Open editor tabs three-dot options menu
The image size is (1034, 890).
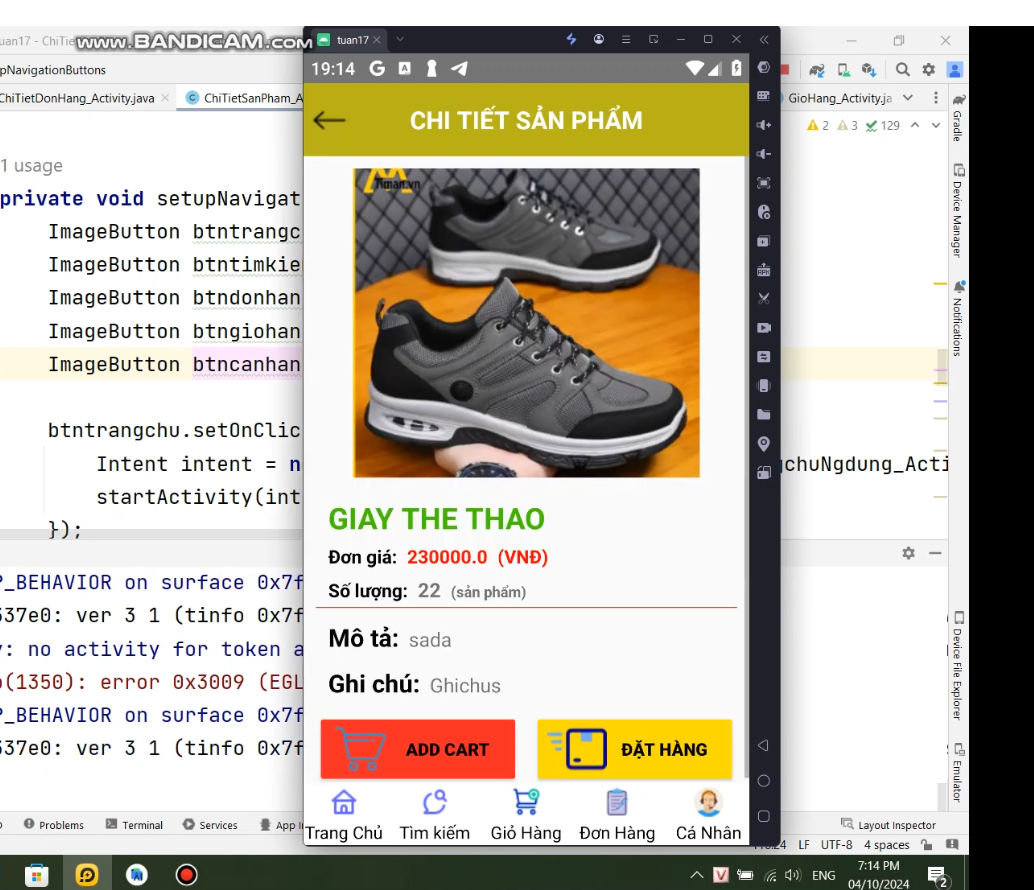(x=936, y=98)
